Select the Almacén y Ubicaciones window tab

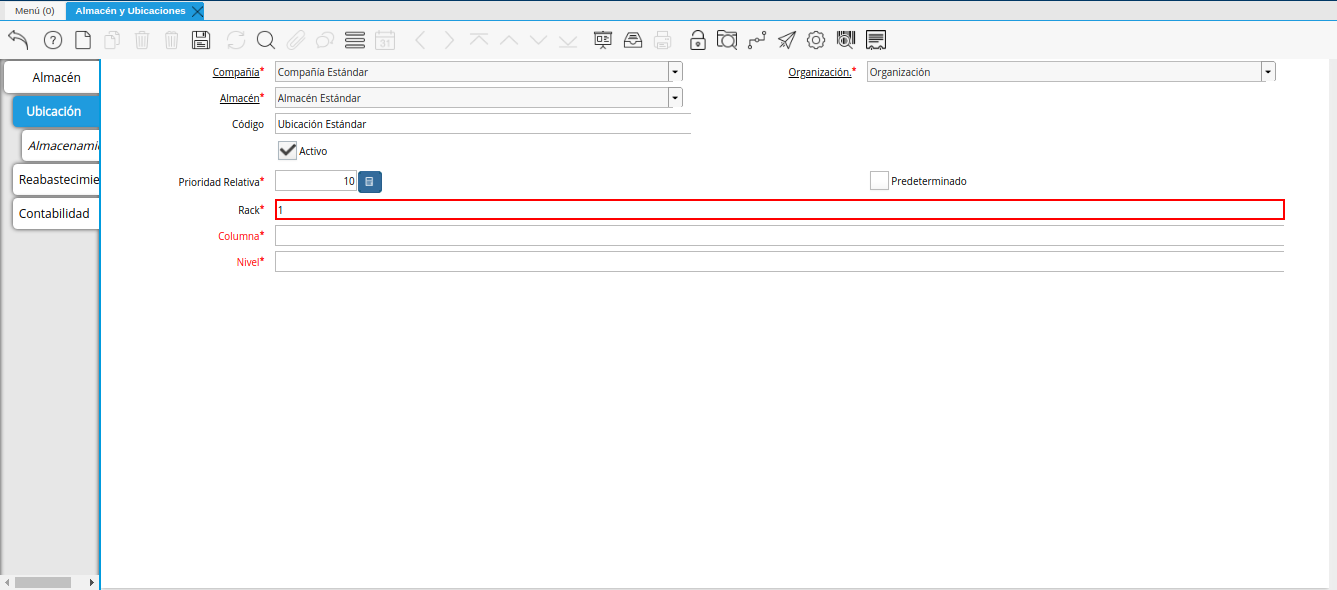pos(130,10)
